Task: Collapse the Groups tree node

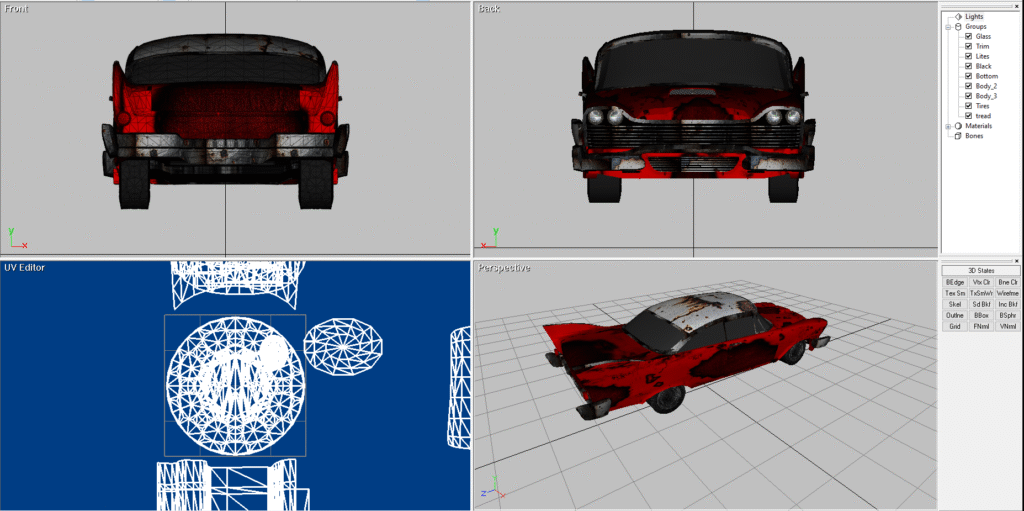Action: point(948,26)
